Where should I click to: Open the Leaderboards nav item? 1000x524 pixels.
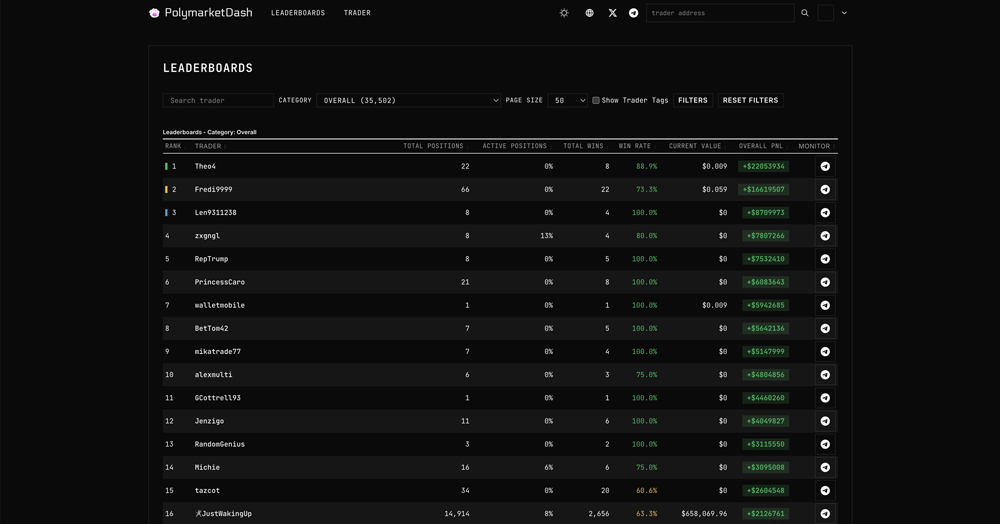coord(298,13)
